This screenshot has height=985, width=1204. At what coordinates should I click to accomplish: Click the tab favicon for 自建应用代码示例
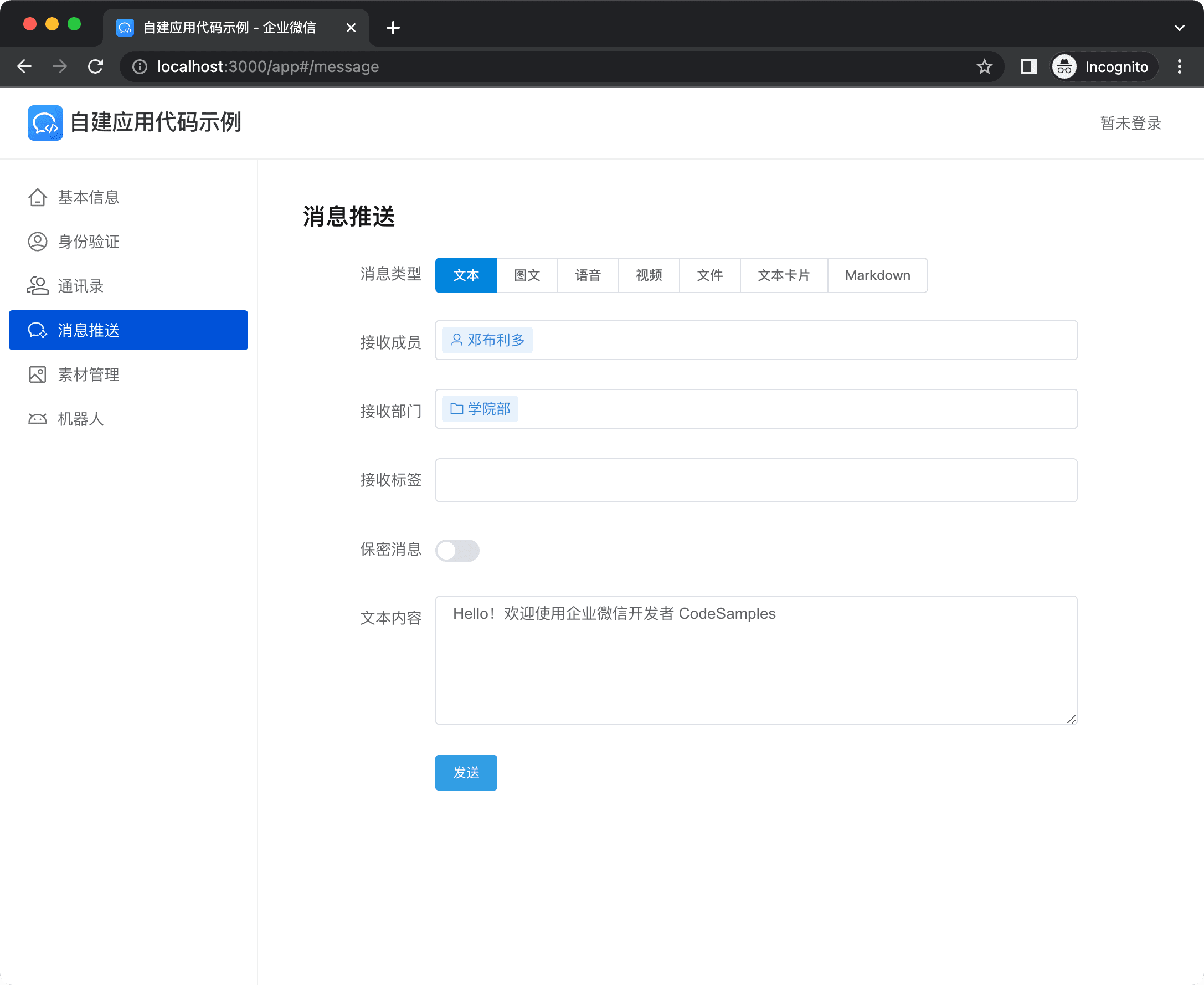point(125,27)
